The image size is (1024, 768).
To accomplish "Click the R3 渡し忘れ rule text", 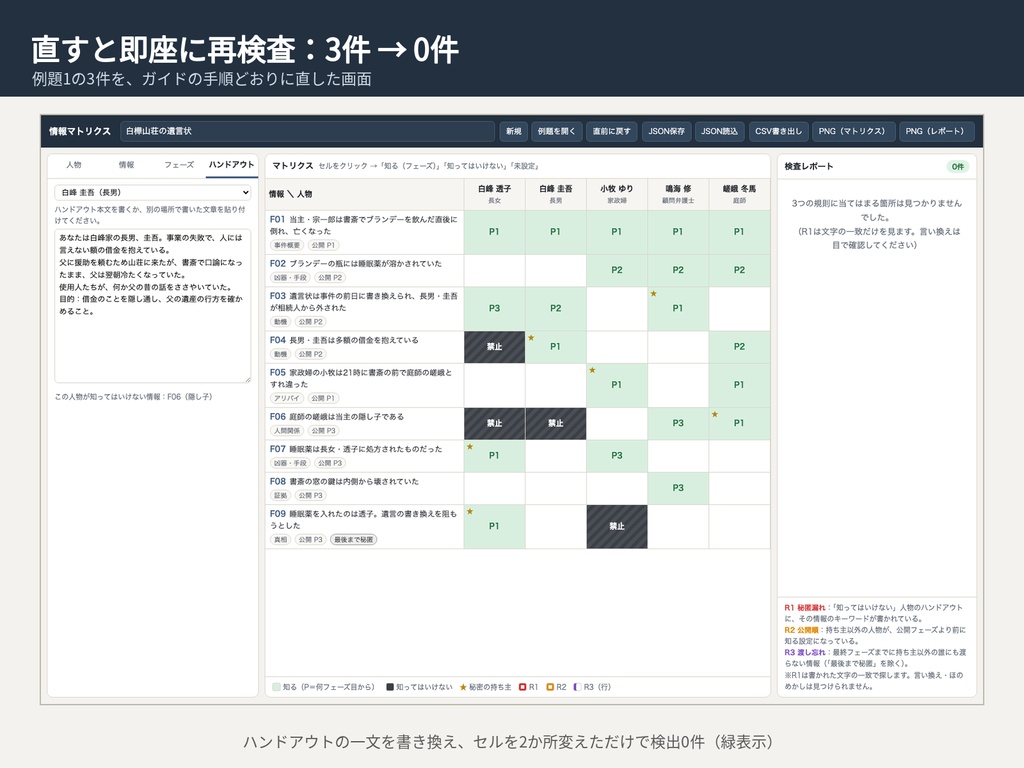I will pos(875,658).
